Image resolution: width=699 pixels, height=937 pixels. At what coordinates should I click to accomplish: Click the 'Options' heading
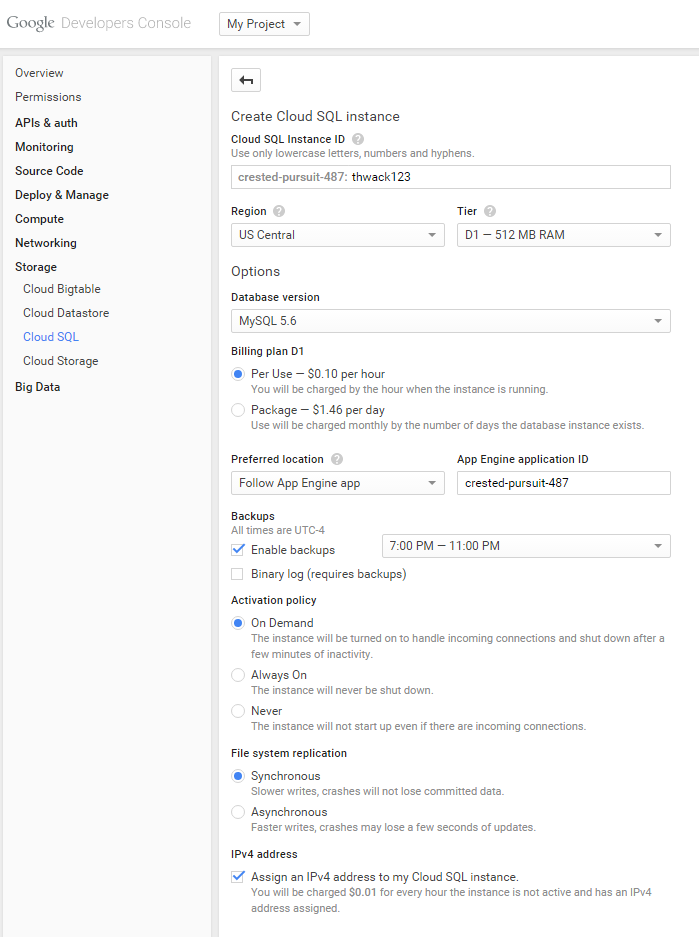256,271
